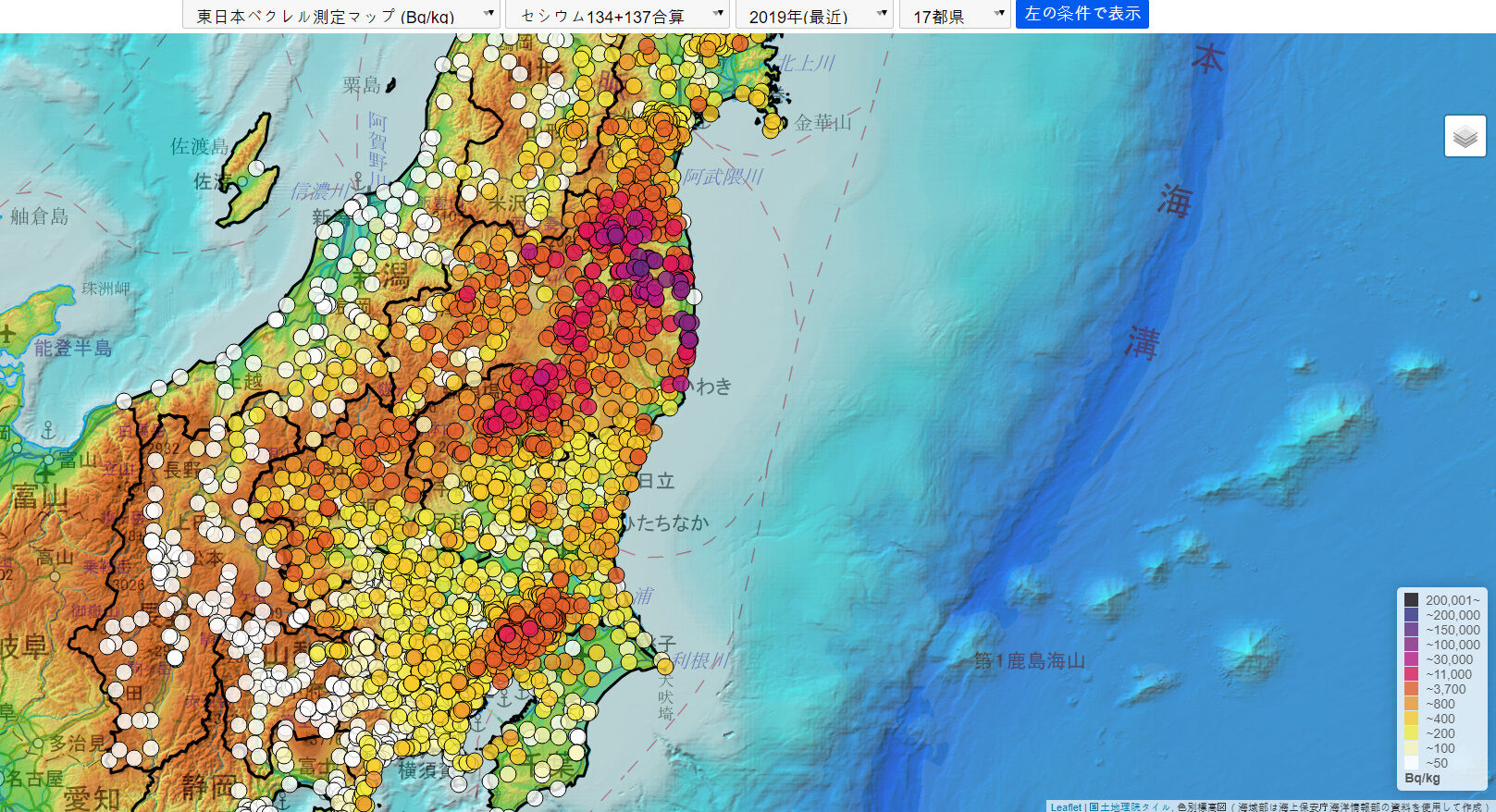The height and width of the screenshot is (812, 1496).
Task: Click the 第1鹿島海山 seamount label
Action: 1029,660
